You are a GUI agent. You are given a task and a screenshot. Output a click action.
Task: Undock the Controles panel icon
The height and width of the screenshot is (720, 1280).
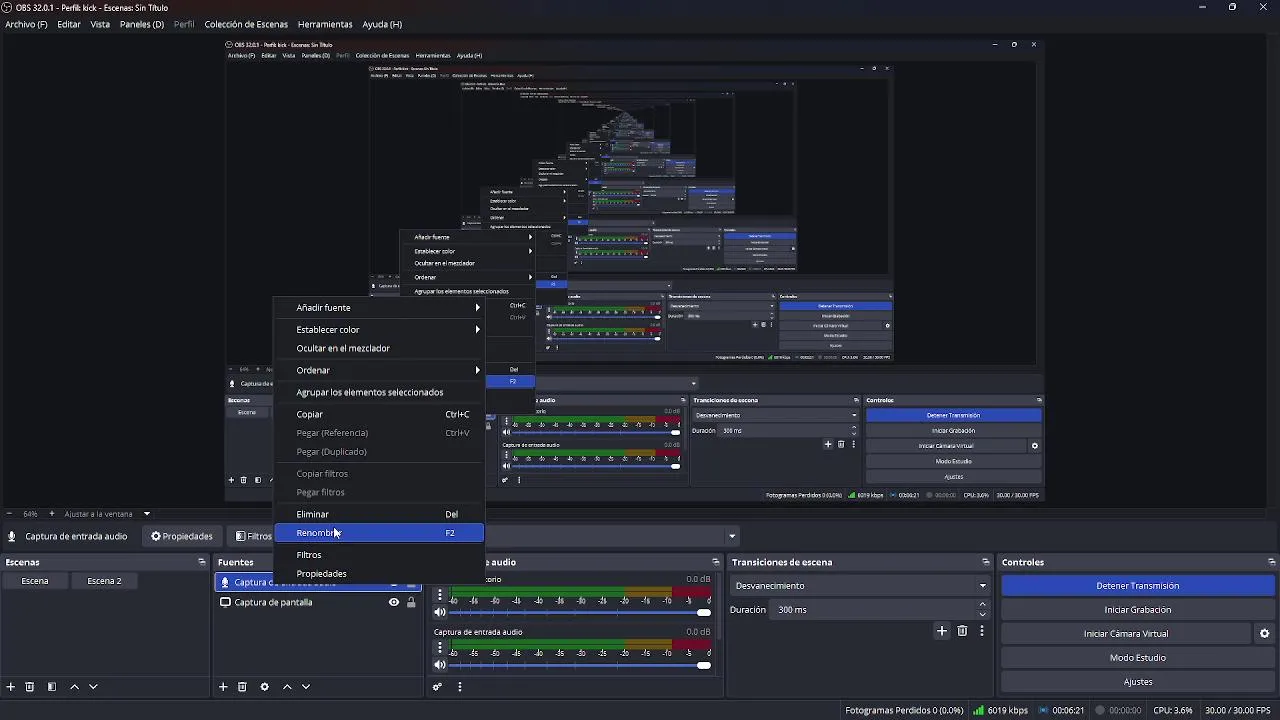pyautogui.click(x=1271, y=562)
